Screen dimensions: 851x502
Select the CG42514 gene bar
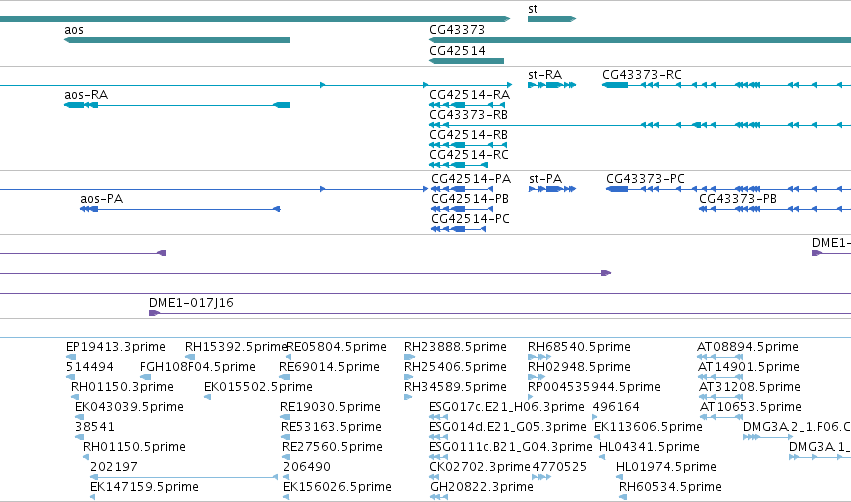466,61
